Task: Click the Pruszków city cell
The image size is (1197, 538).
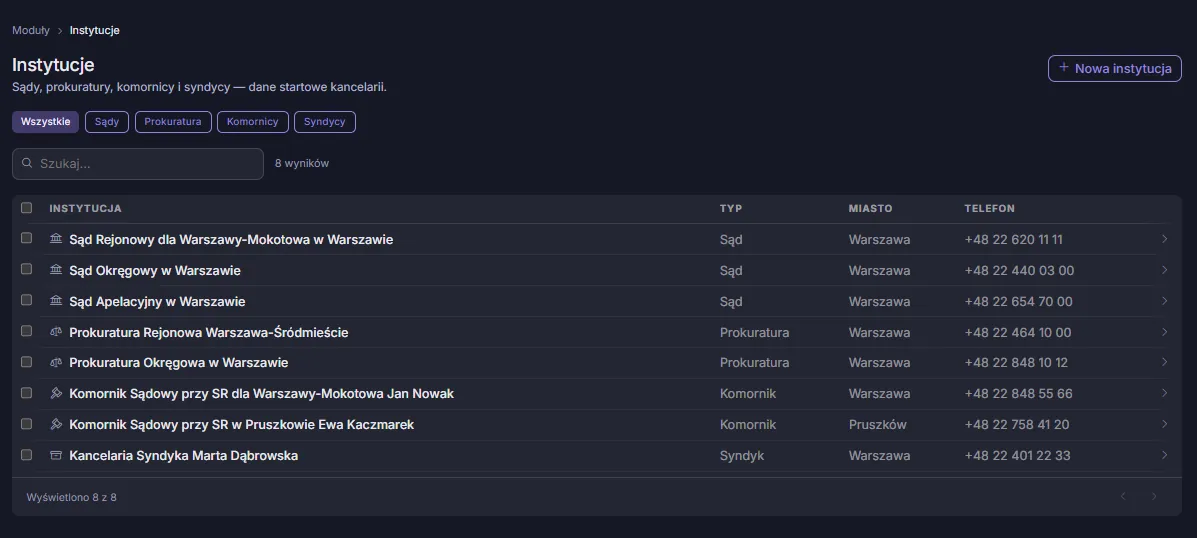Action: coord(878,424)
